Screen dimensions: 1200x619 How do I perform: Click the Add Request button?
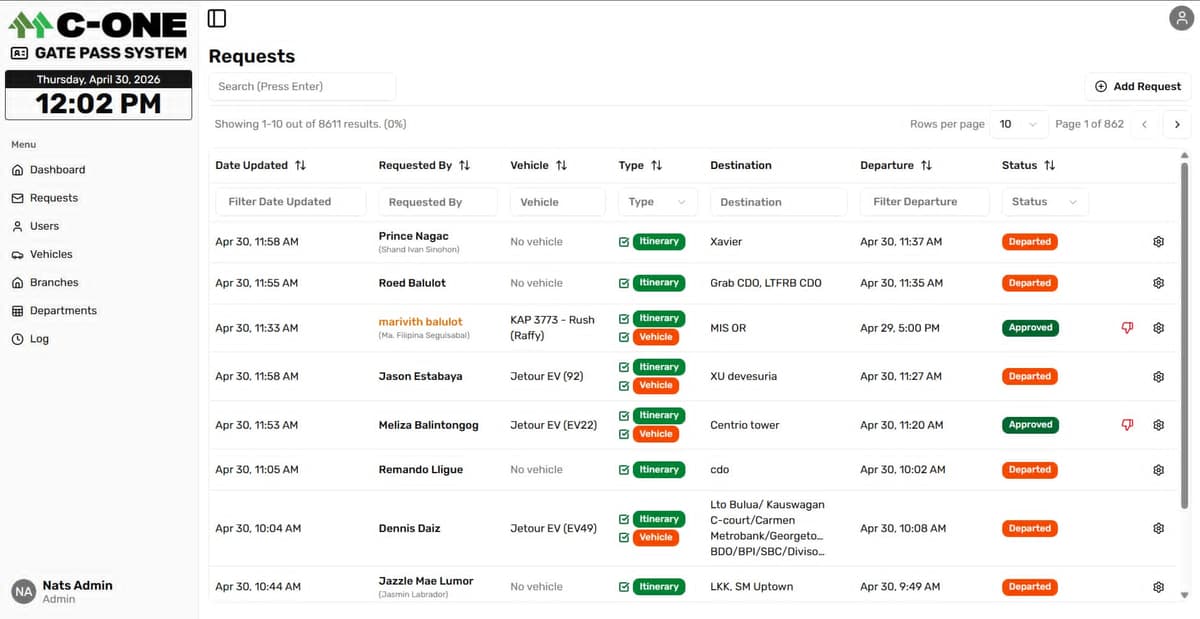[x=1138, y=86]
